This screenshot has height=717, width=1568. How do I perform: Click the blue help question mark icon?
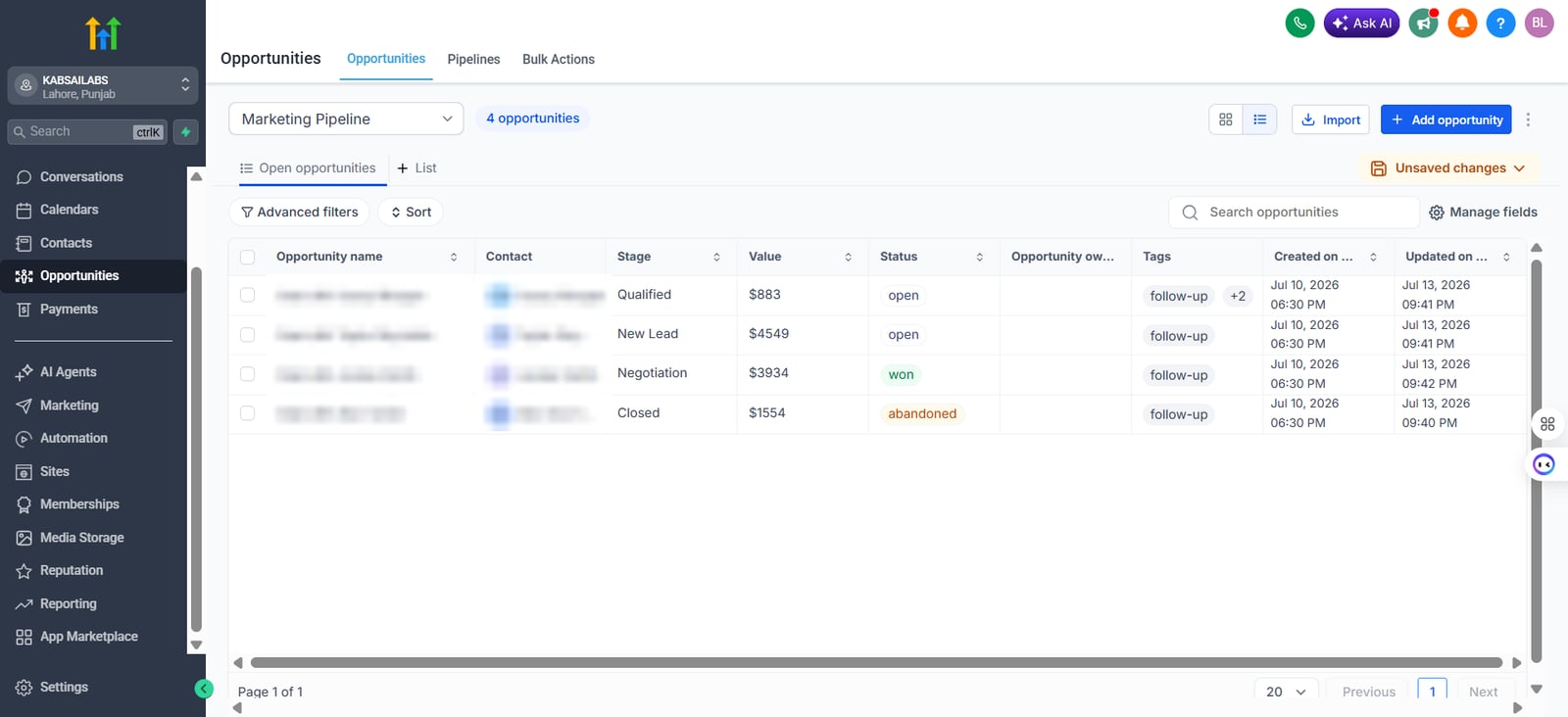[x=1500, y=23]
